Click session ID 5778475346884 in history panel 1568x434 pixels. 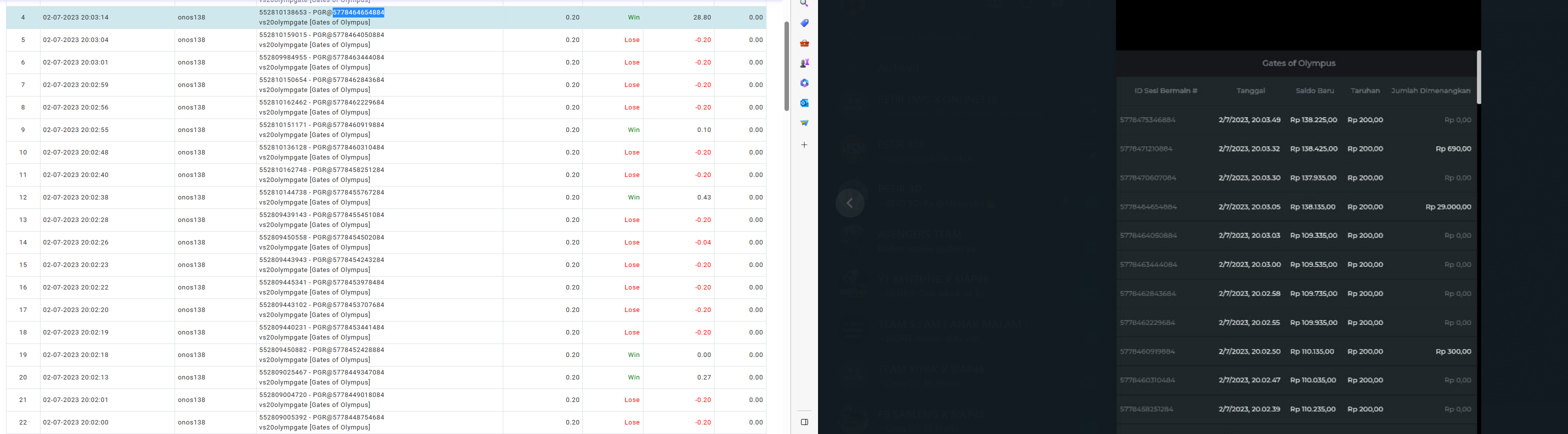click(x=1148, y=120)
